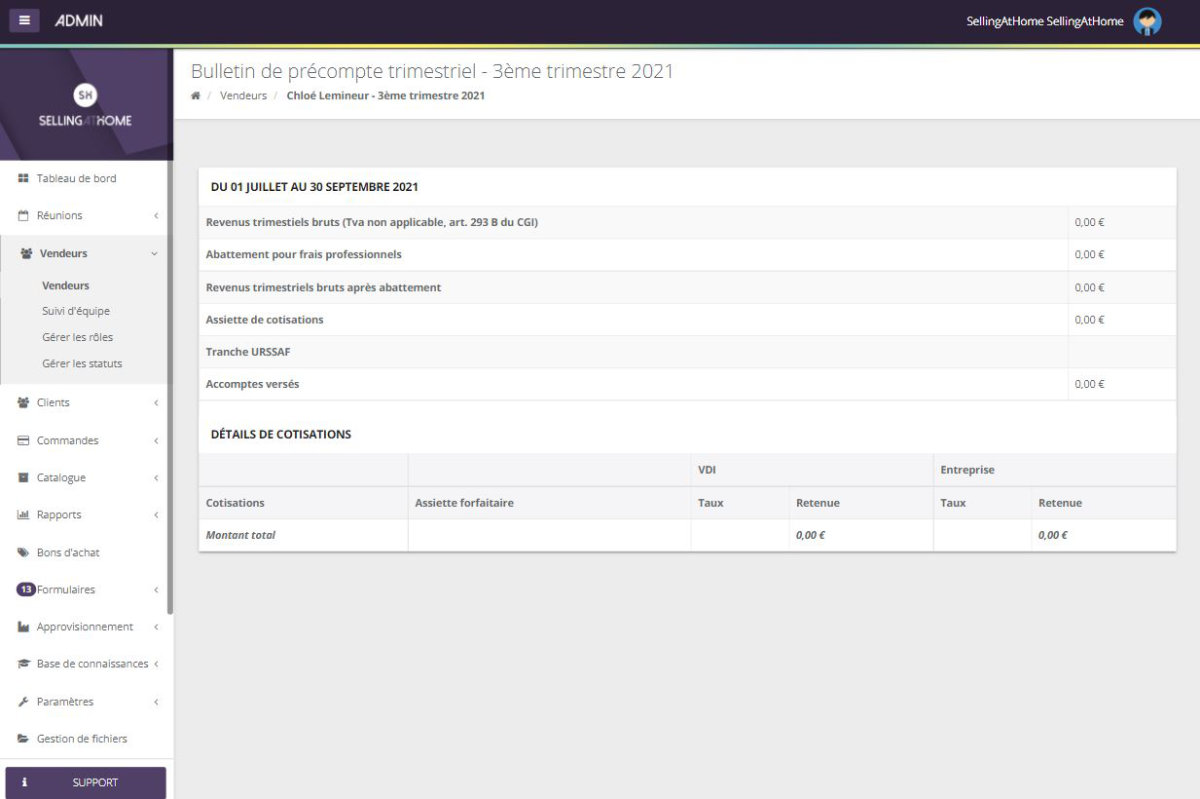Click the Assiette forfaitaire column header
Image resolution: width=1200 pixels, height=799 pixels.
[x=464, y=503]
